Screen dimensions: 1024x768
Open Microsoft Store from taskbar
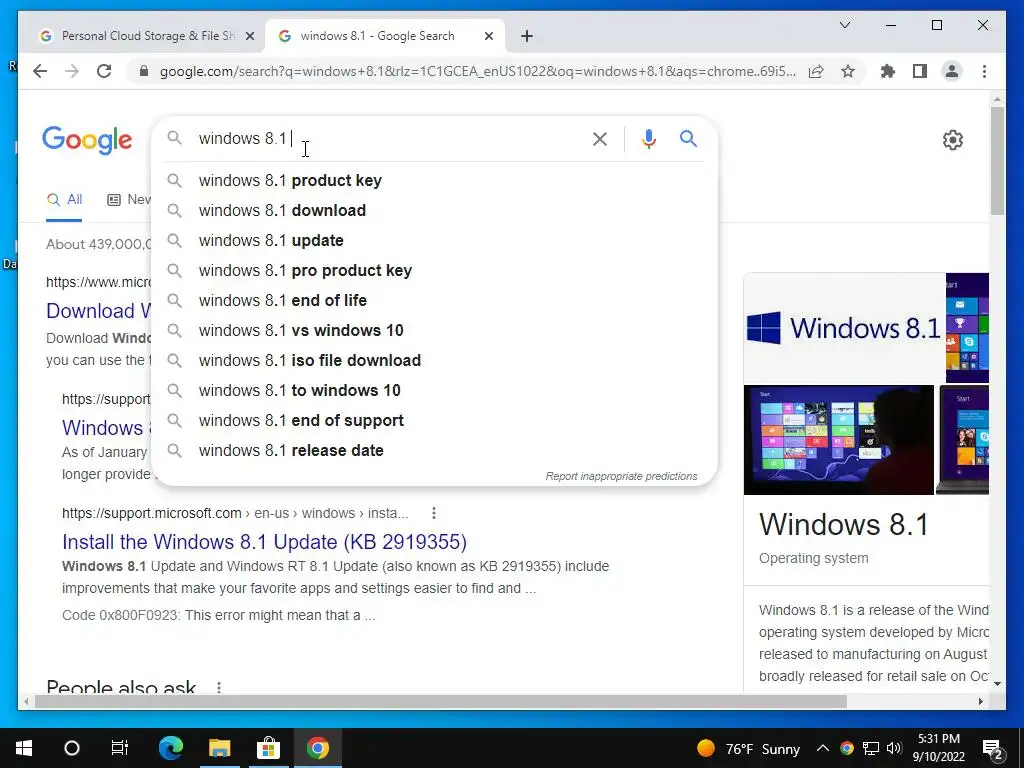coord(268,748)
